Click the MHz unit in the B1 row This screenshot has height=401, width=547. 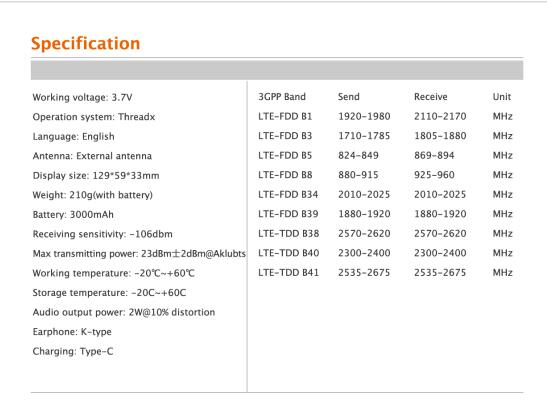(502, 116)
